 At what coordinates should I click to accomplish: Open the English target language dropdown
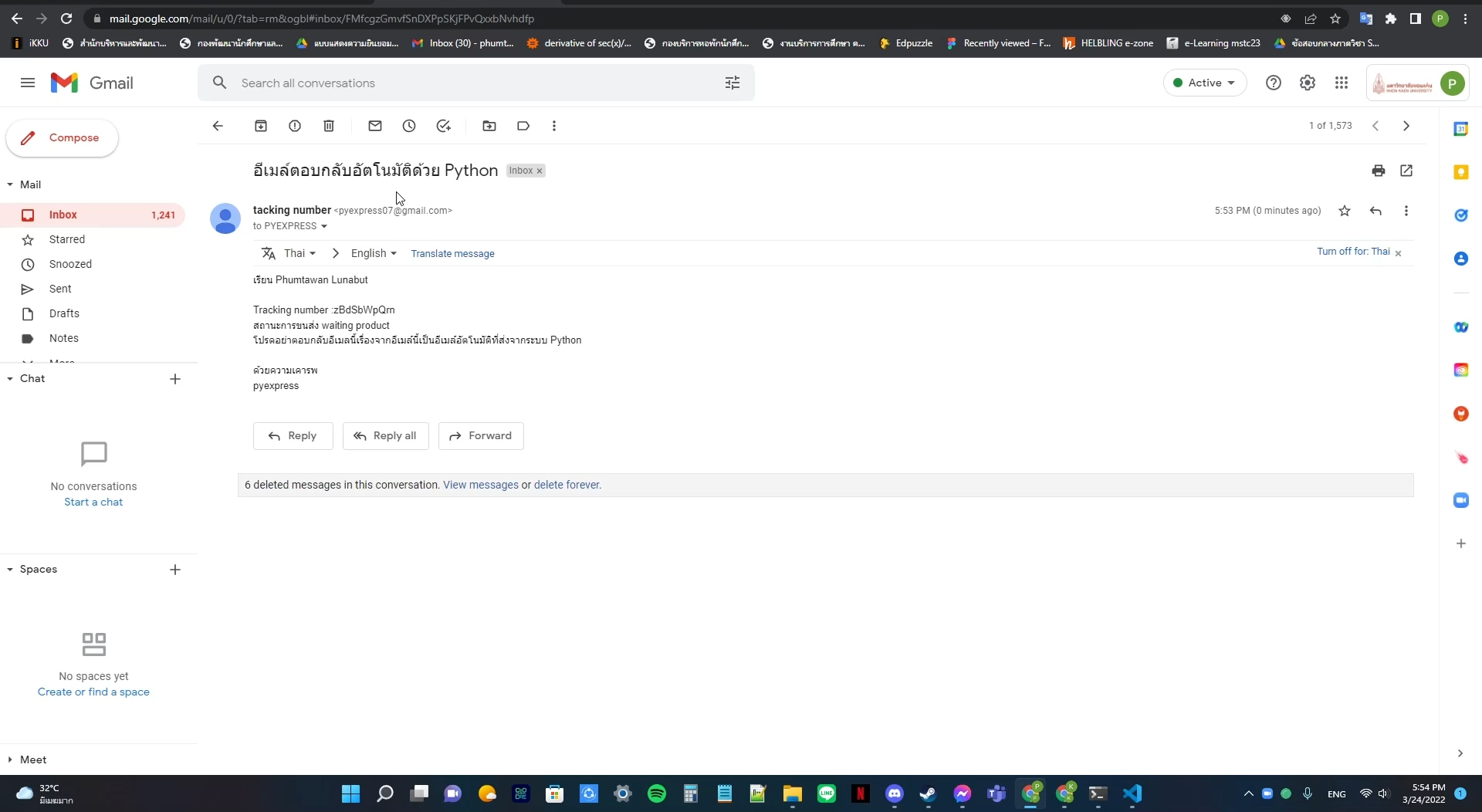click(374, 253)
